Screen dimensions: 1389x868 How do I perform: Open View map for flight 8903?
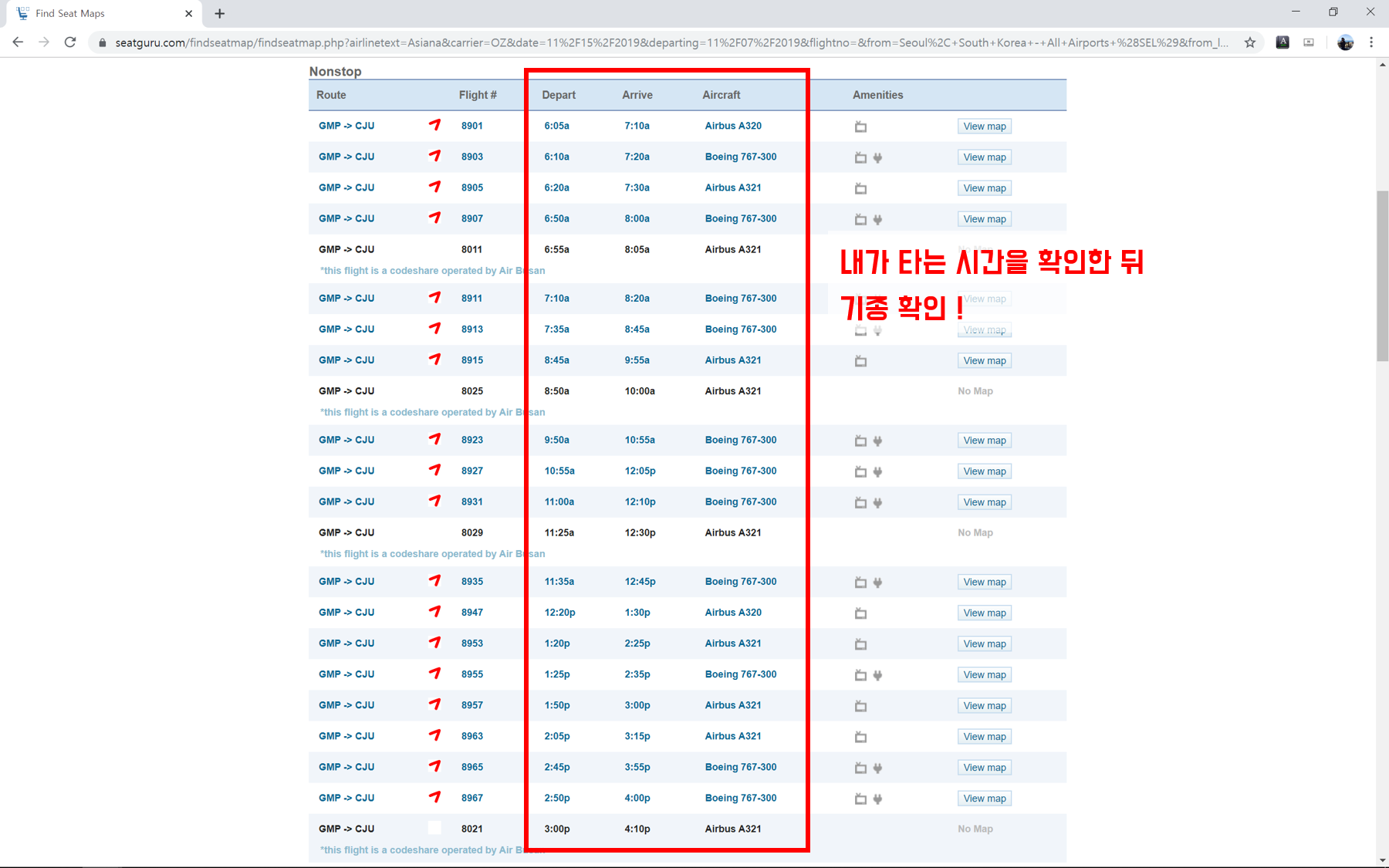(x=985, y=157)
